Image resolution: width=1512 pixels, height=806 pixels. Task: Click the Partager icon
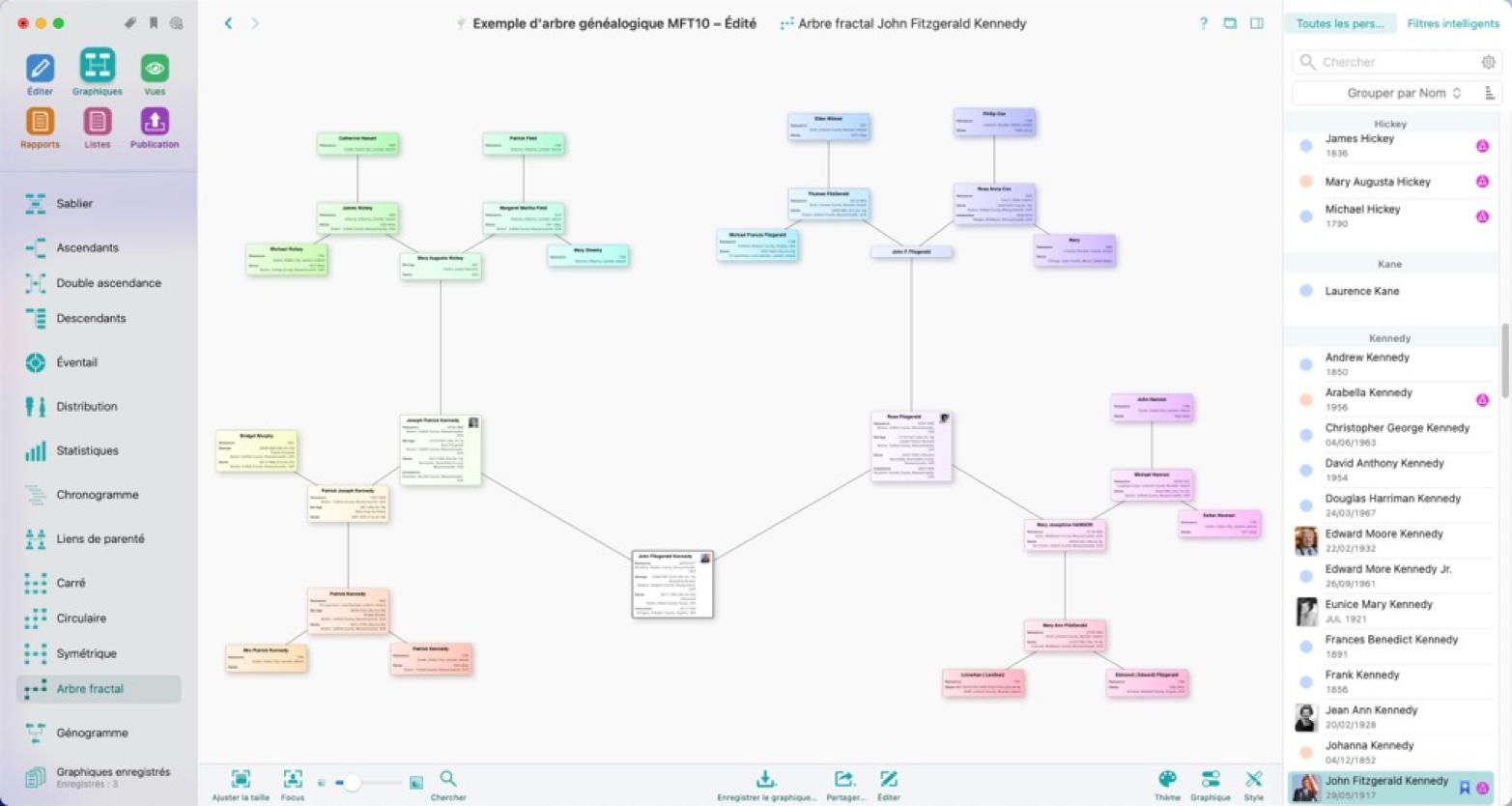(x=844, y=779)
